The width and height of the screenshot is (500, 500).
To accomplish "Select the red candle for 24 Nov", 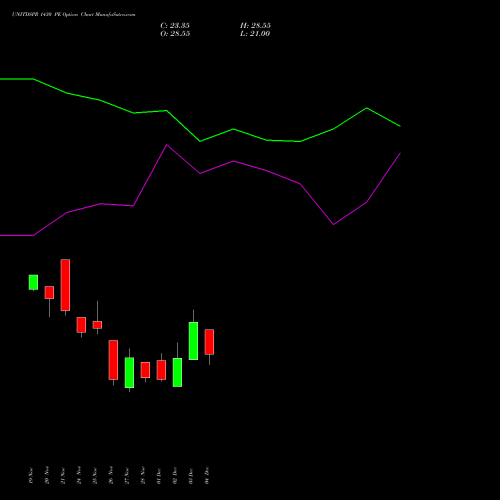I will pos(81,325).
